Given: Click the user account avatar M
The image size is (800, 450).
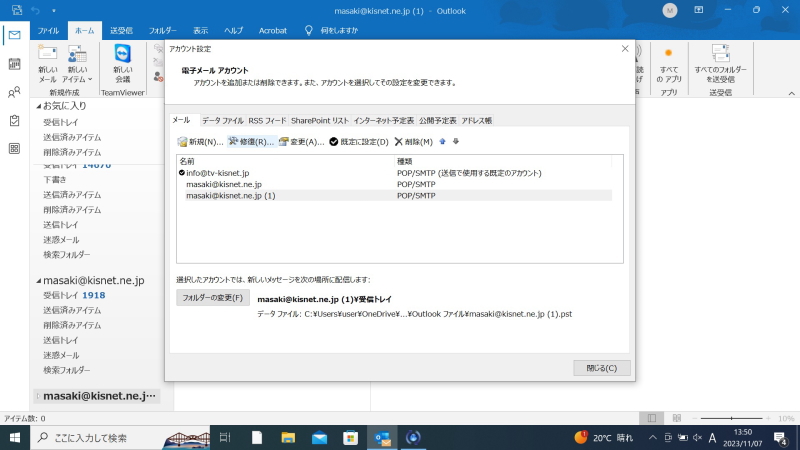Looking at the screenshot, I should click(x=669, y=10).
